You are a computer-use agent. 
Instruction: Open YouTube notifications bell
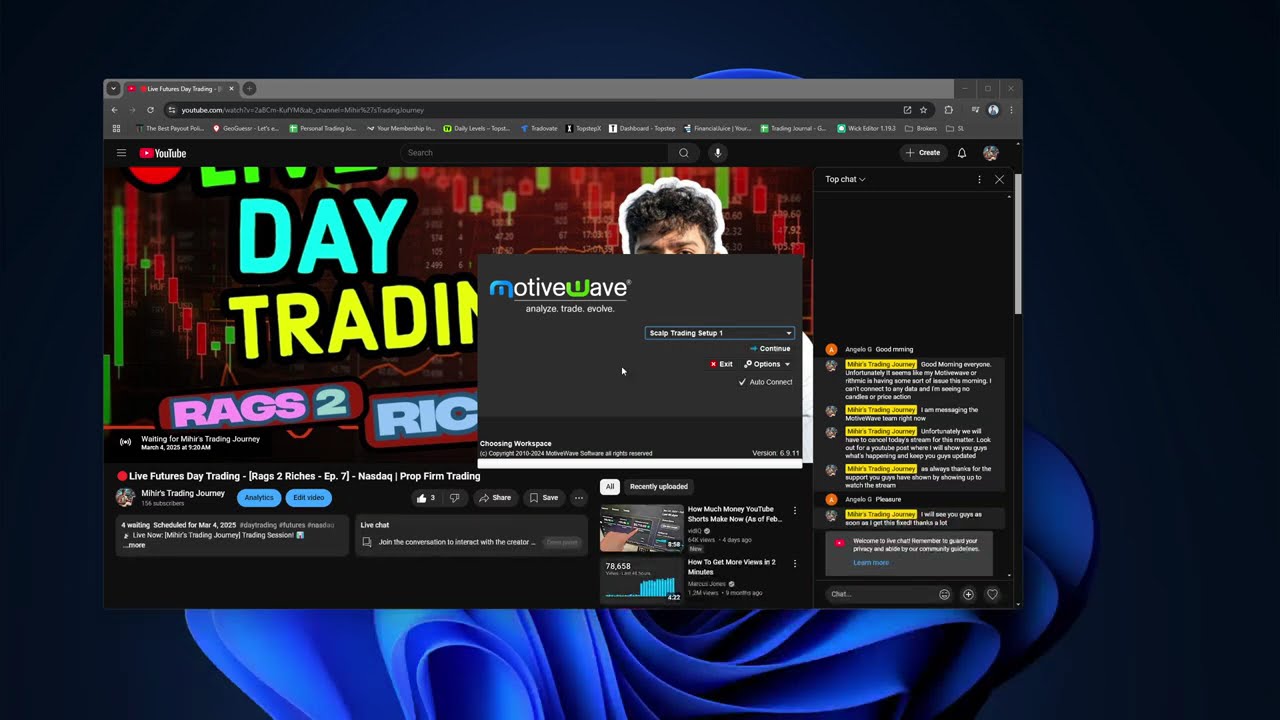tap(962, 153)
